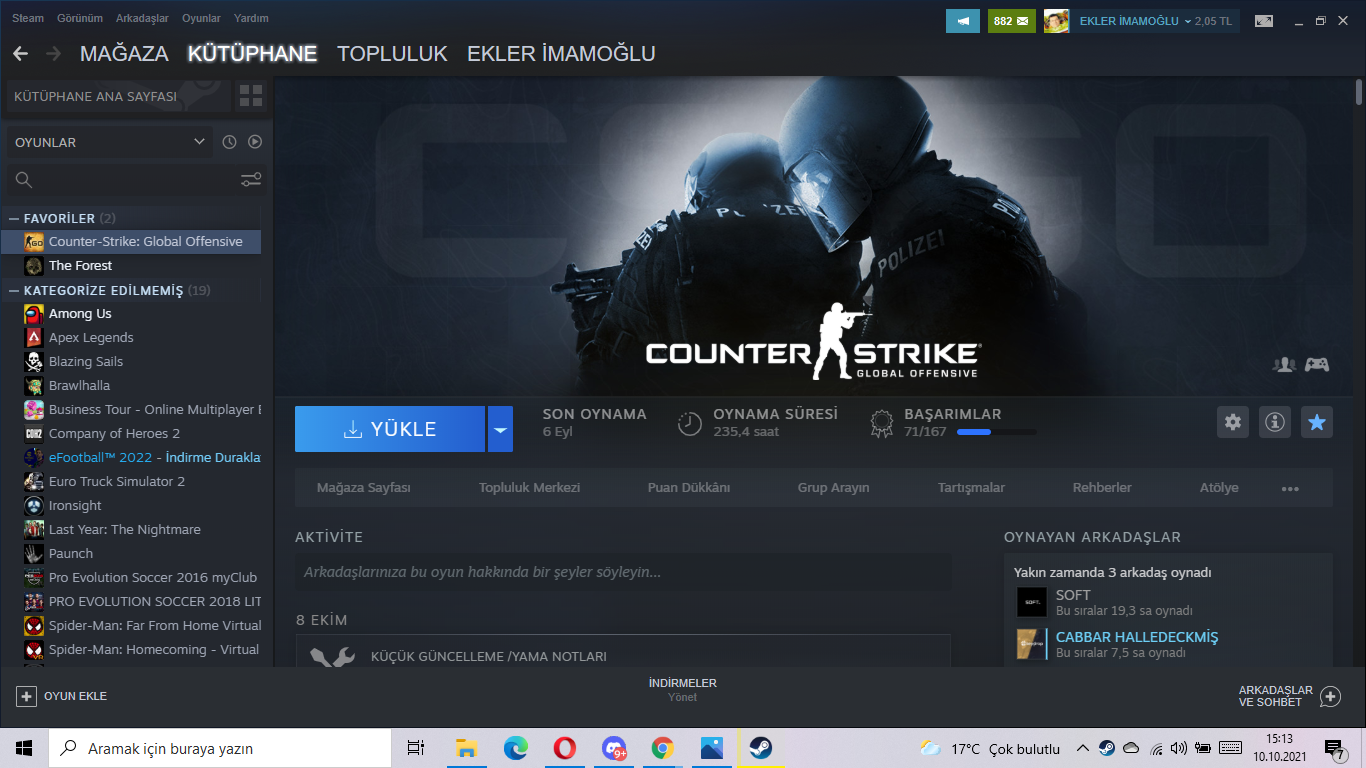
Task: Click the add game plus icon
Action: point(26,696)
